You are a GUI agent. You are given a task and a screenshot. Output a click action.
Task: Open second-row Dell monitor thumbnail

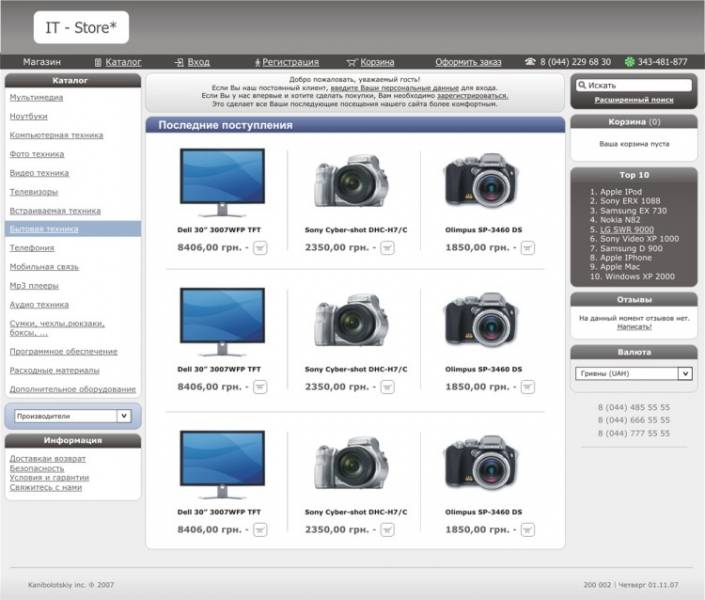tap(222, 322)
